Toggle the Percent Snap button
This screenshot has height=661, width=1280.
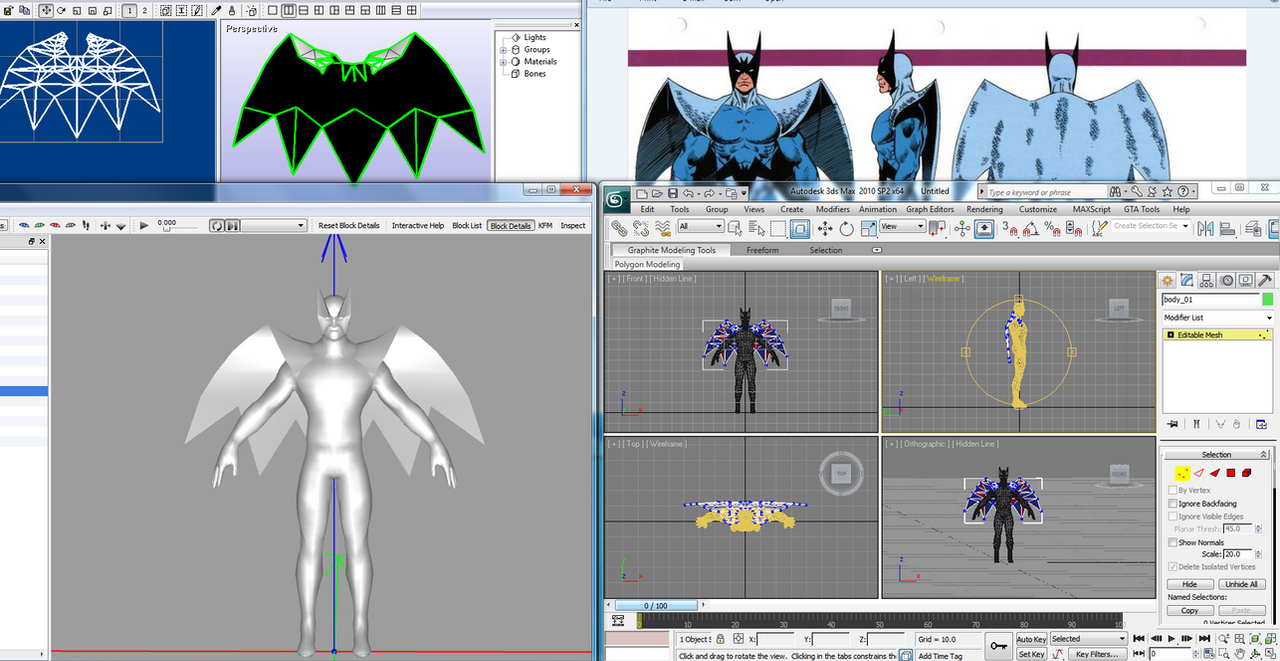[x=1051, y=228]
